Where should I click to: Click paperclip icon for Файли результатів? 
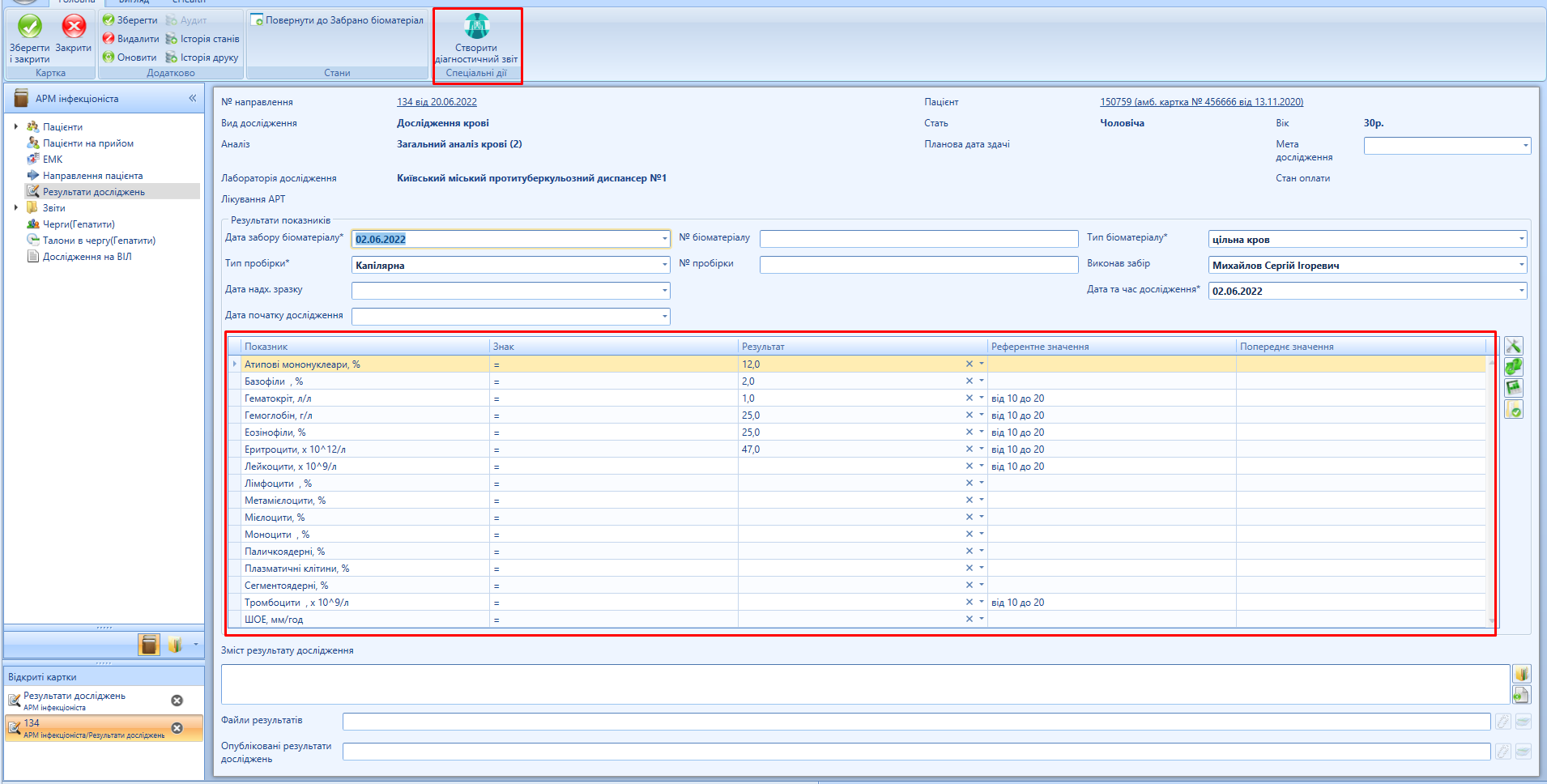coord(1502,721)
